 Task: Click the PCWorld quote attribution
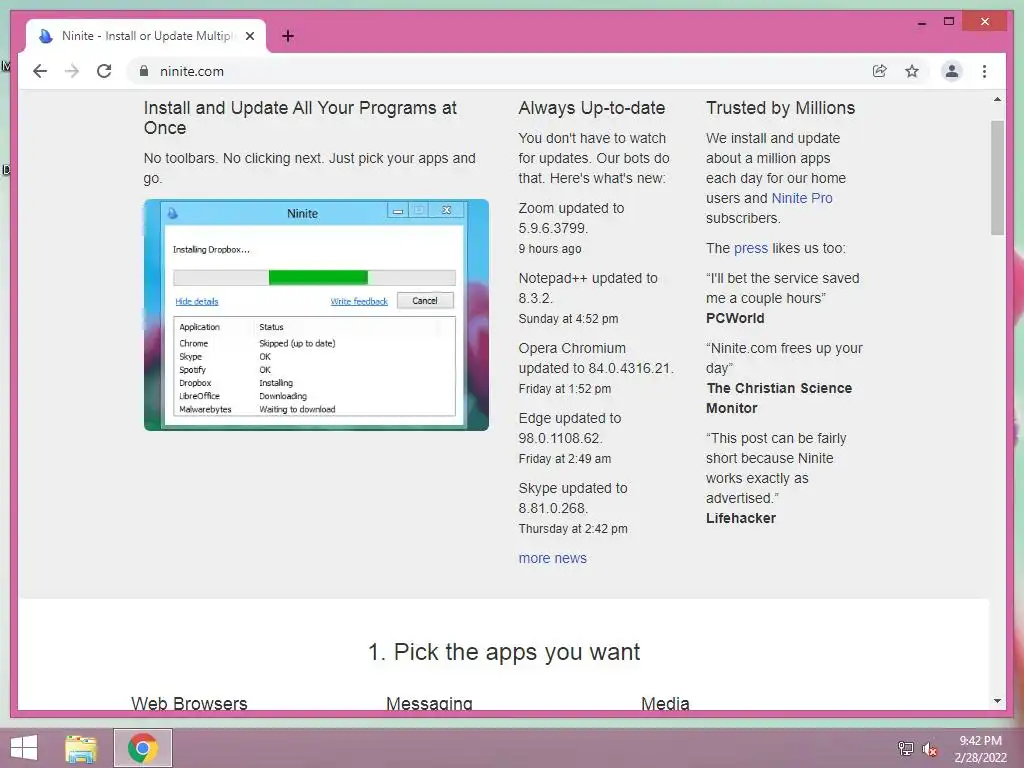pyautogui.click(x=735, y=318)
